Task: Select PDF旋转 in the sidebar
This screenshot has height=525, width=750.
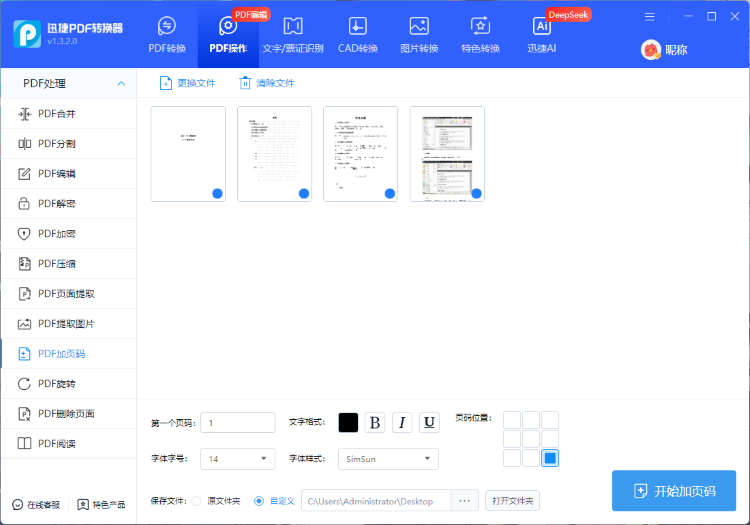Action: (56, 384)
